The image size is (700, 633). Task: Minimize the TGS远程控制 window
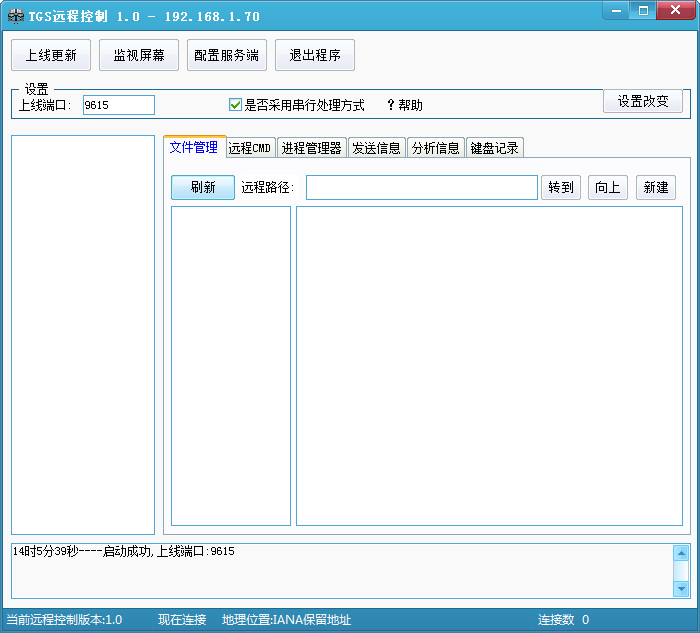[617, 10]
